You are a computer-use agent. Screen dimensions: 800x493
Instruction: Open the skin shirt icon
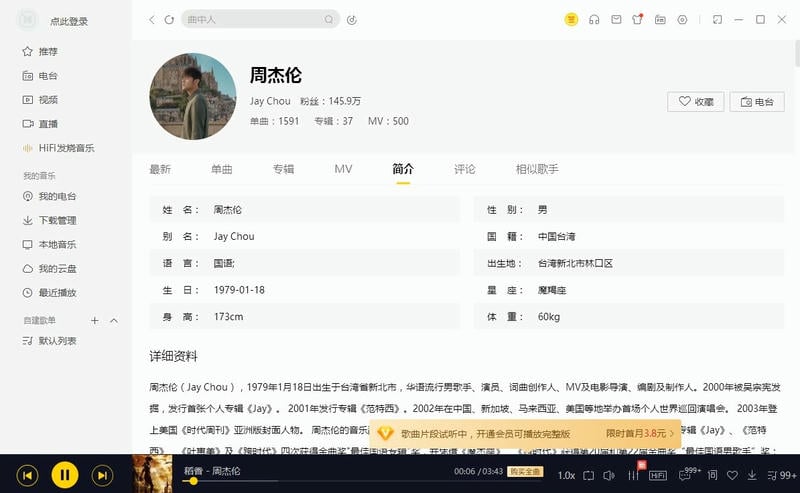[638, 19]
